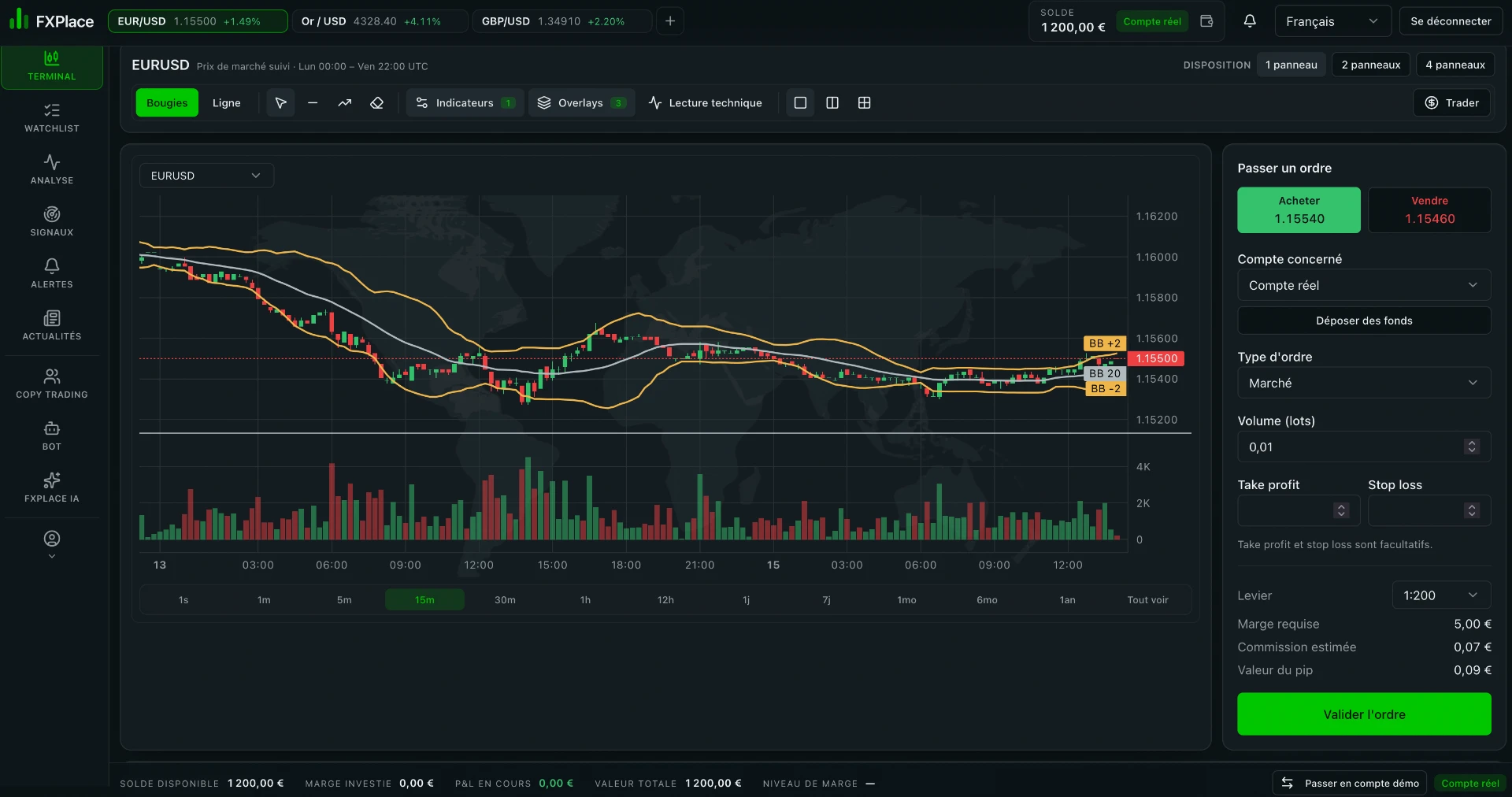Select the Vendre 1.15460 side
The height and width of the screenshot is (797, 1512).
[1429, 210]
